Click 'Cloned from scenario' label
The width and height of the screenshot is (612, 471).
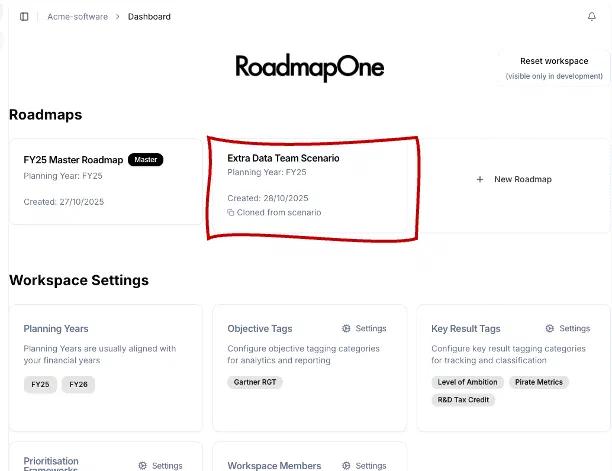coord(279,213)
